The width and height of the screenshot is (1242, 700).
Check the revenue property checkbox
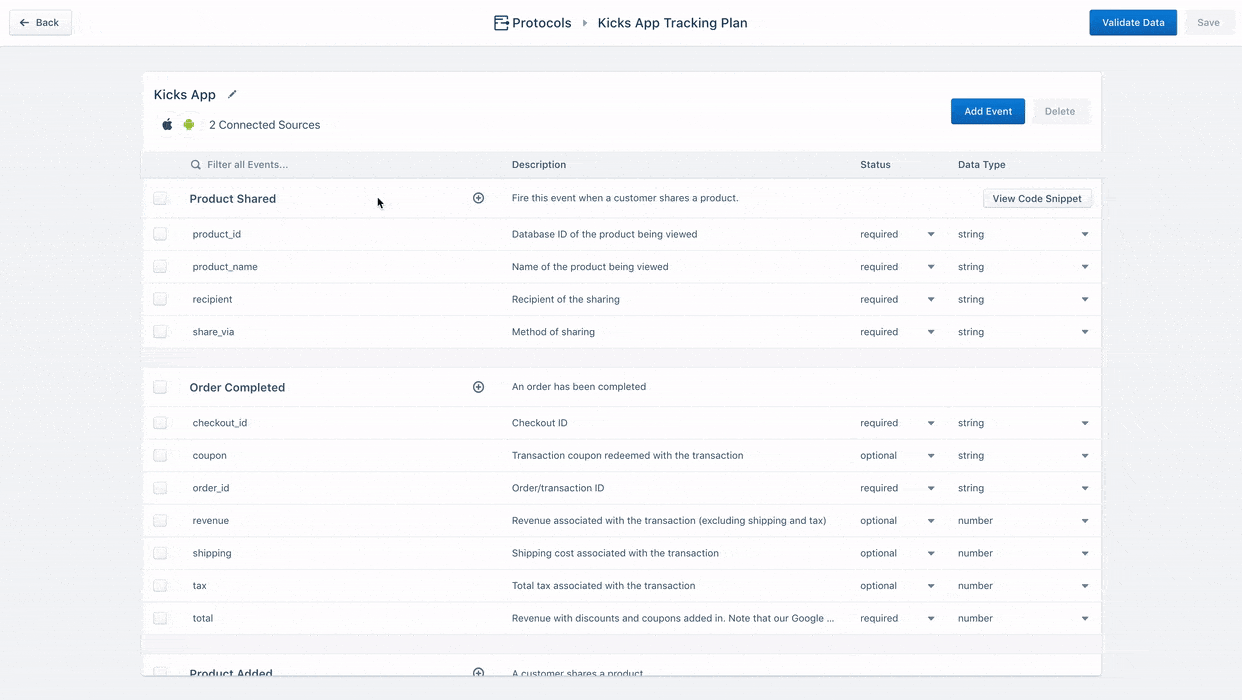pos(160,520)
